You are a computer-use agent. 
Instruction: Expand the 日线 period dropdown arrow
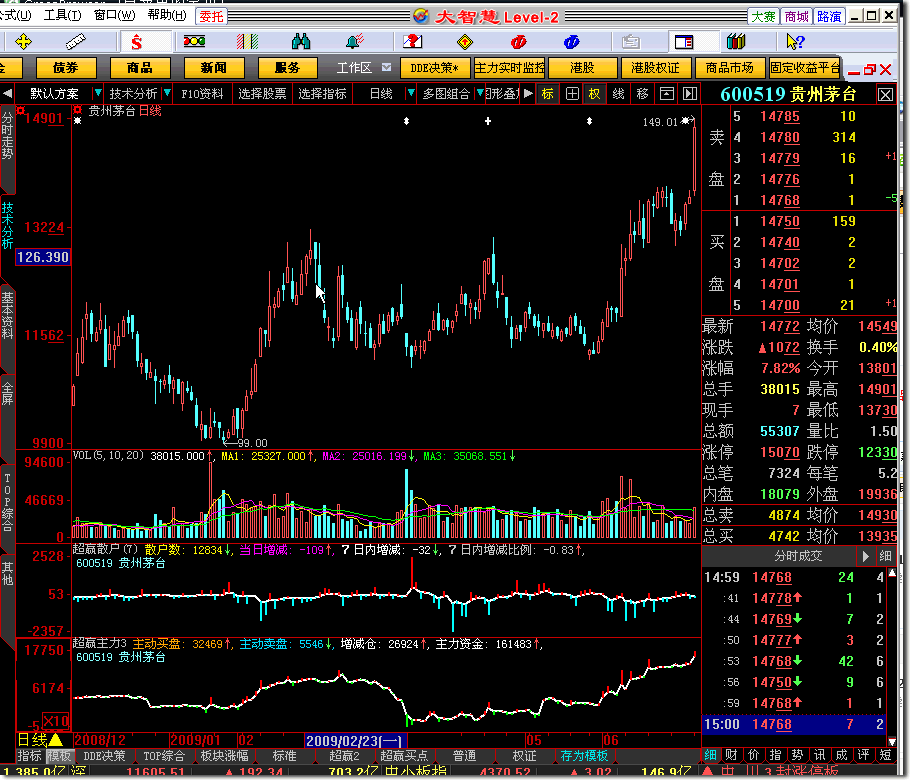(411, 93)
